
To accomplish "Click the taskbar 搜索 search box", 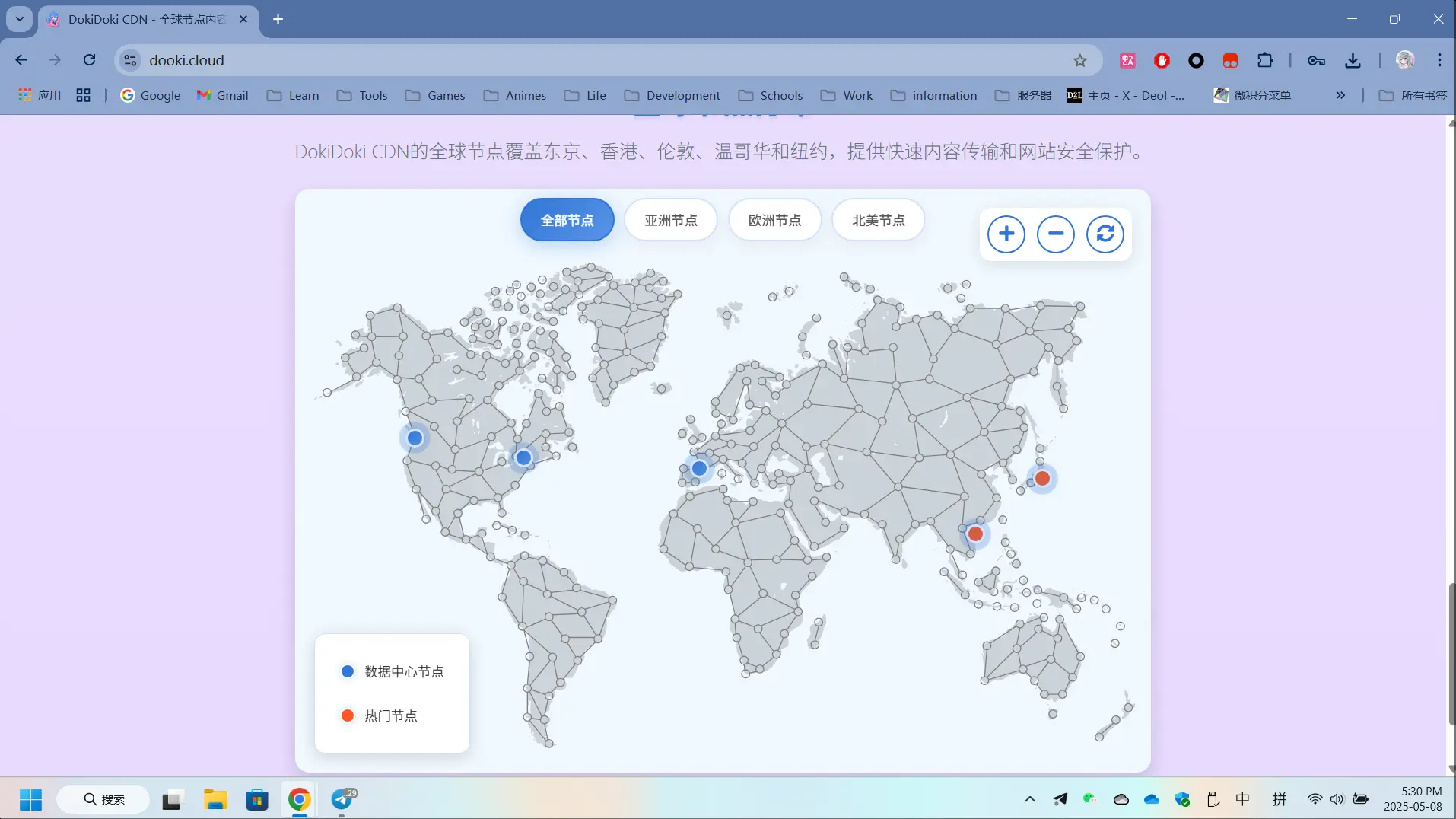I will [x=103, y=799].
